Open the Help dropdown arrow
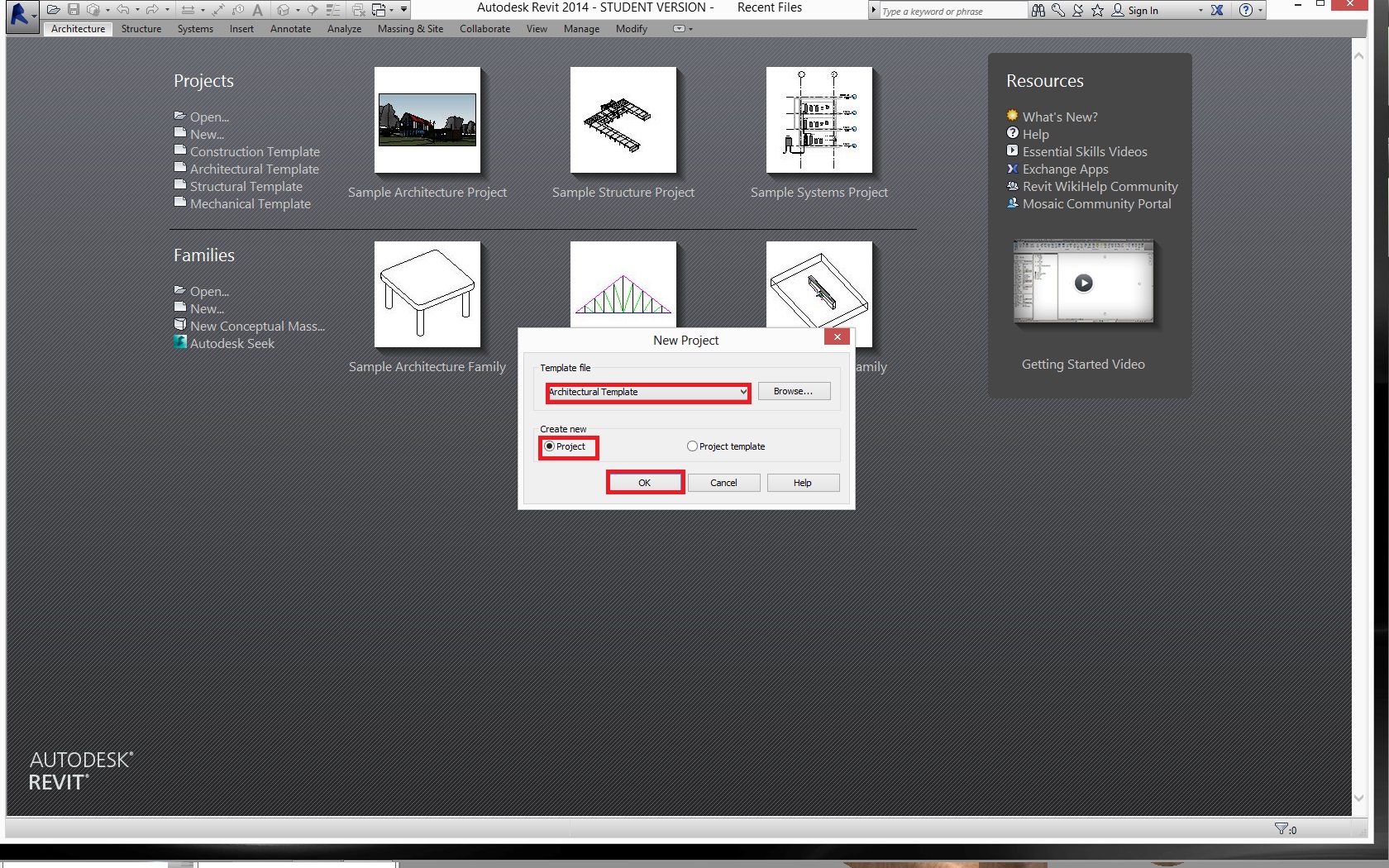The width and height of the screenshot is (1389, 868). coord(1260,10)
